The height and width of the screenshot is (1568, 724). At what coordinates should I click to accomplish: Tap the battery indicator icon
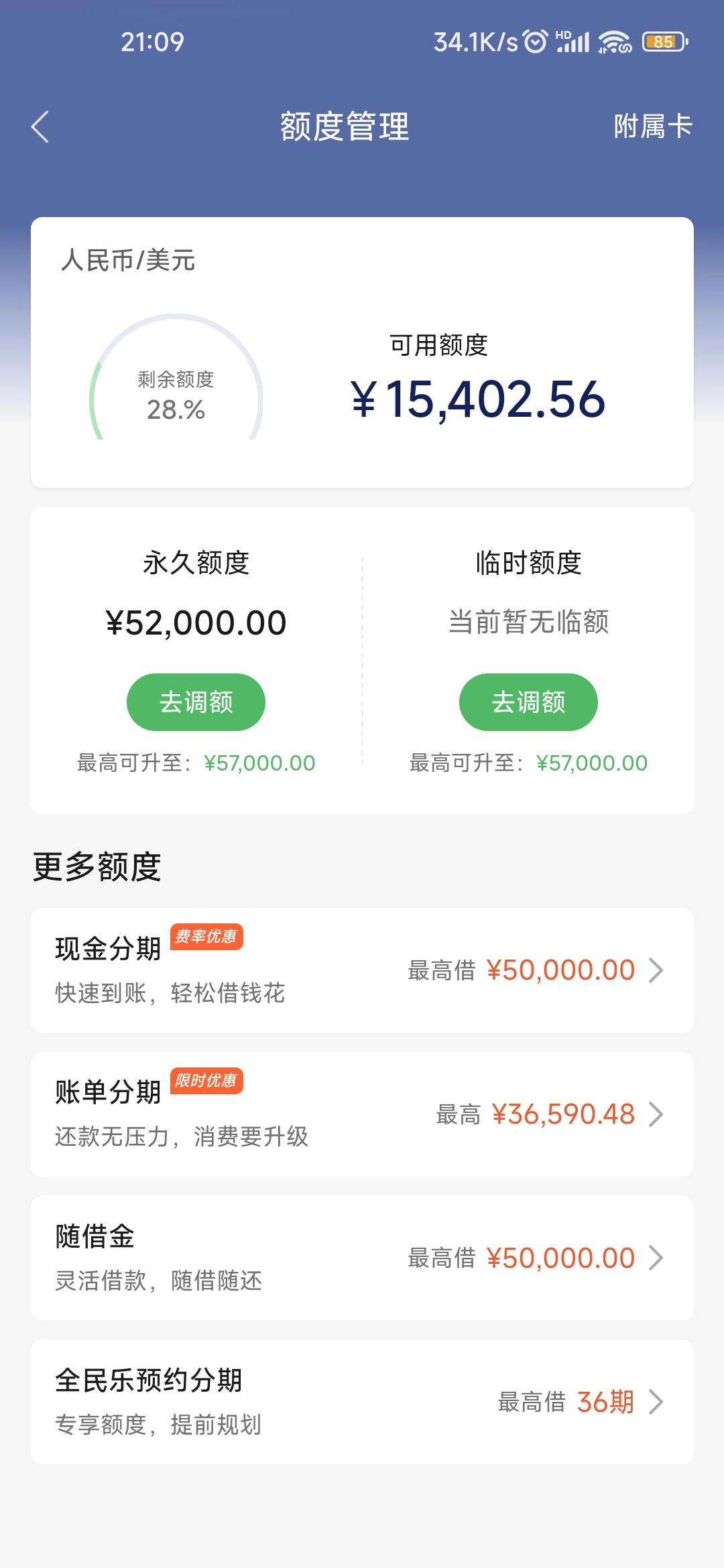pyautogui.click(x=664, y=42)
